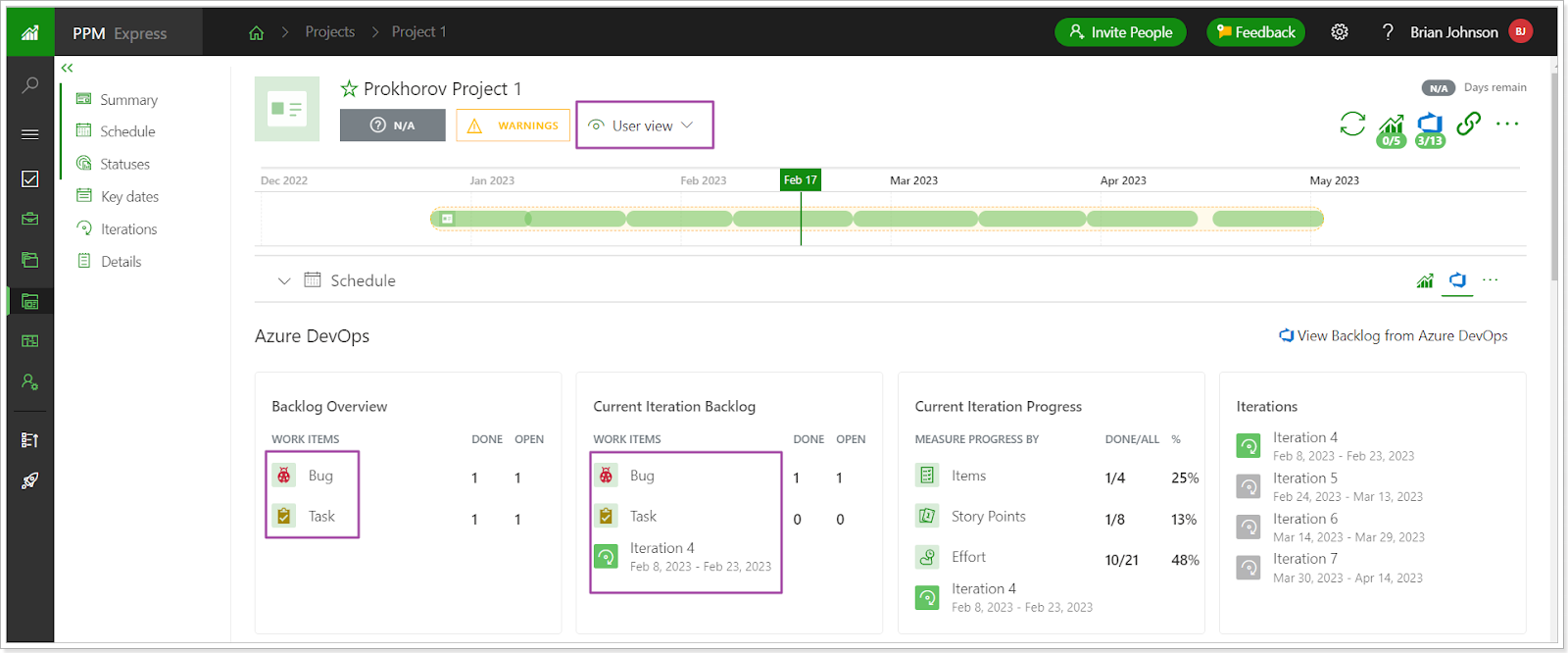1568x653 pixels.
Task: Click 48% Effort progress value
Action: point(1185,560)
